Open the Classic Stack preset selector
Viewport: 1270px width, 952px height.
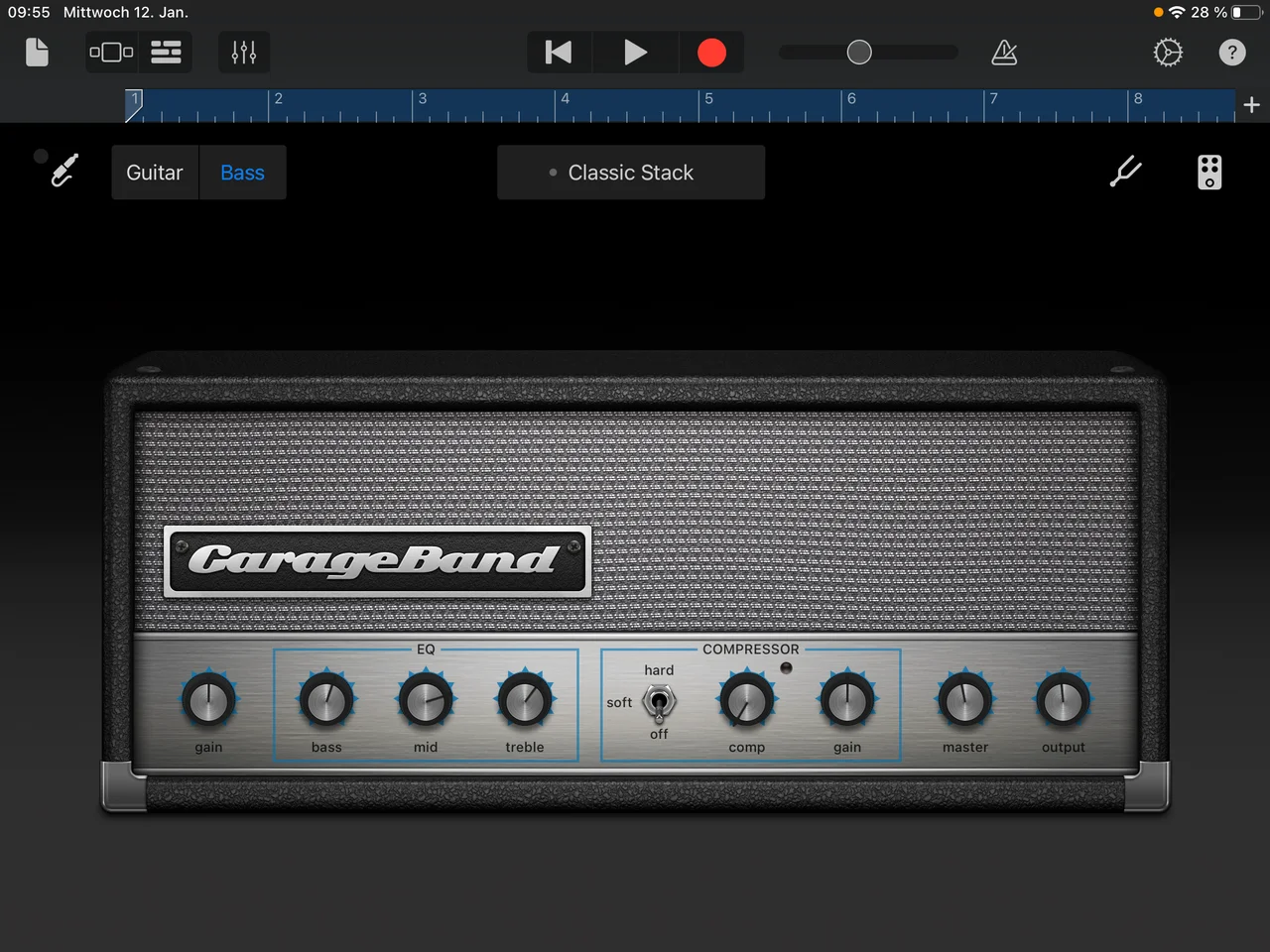631,173
